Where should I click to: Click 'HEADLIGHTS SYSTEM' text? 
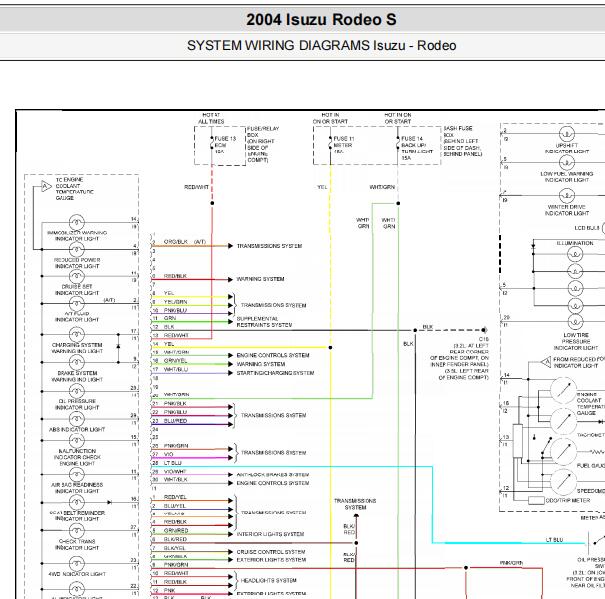point(269,580)
